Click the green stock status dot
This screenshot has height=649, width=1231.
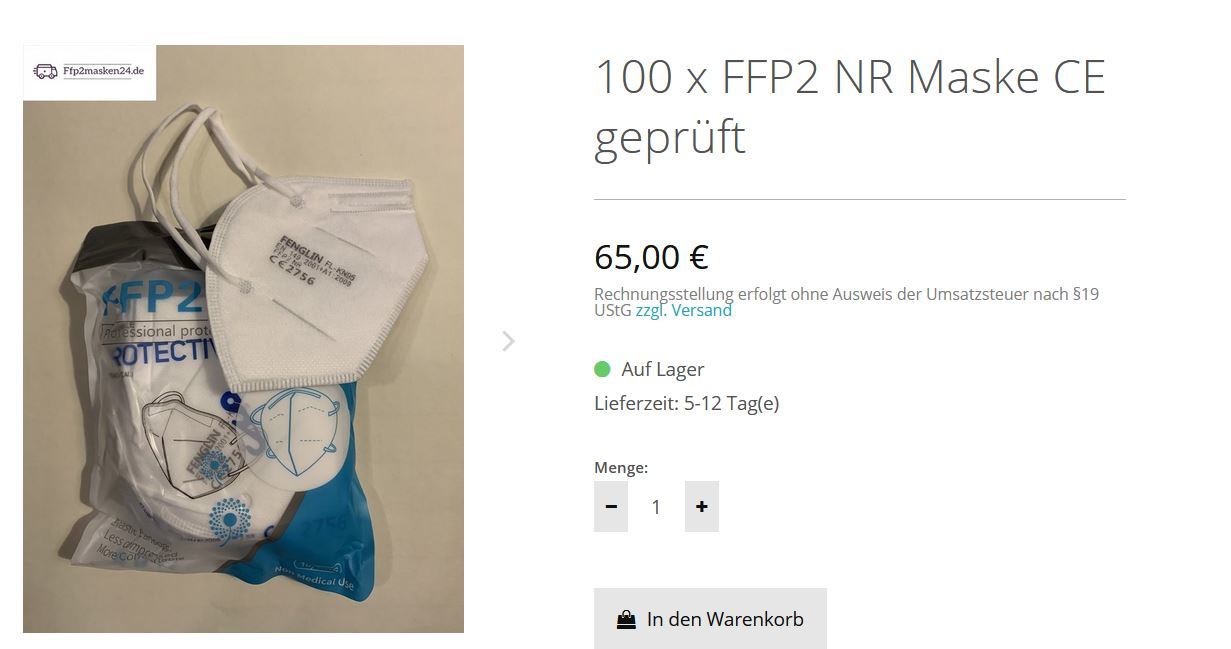(x=602, y=369)
